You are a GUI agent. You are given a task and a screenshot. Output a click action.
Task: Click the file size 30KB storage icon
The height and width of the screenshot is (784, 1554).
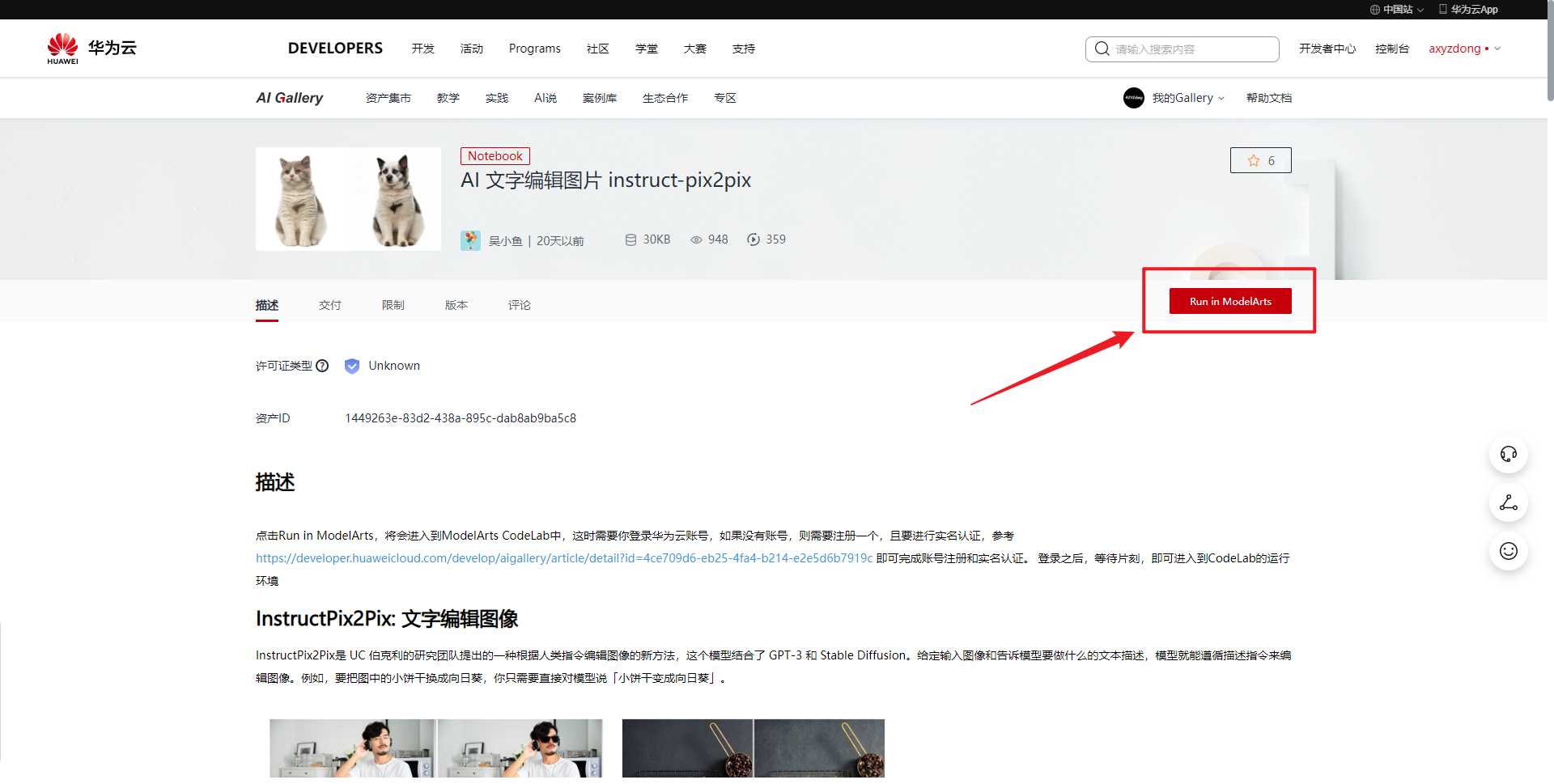click(x=631, y=239)
